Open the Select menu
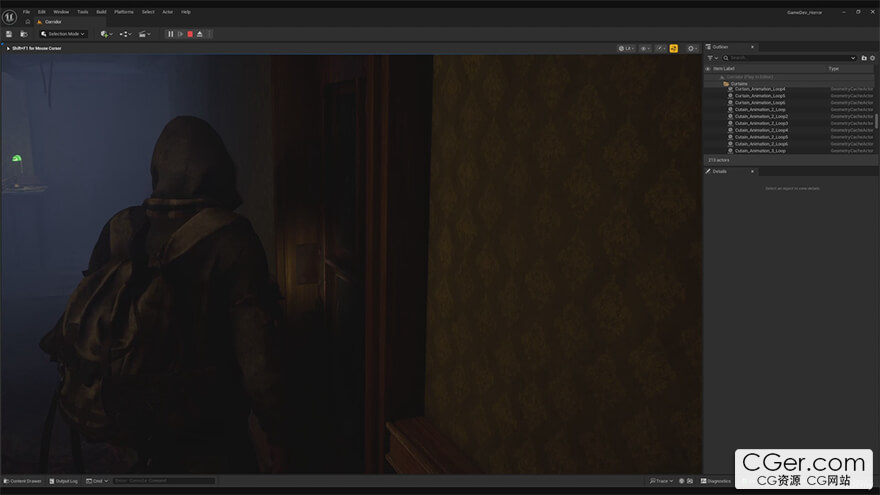880x495 pixels. (148, 12)
